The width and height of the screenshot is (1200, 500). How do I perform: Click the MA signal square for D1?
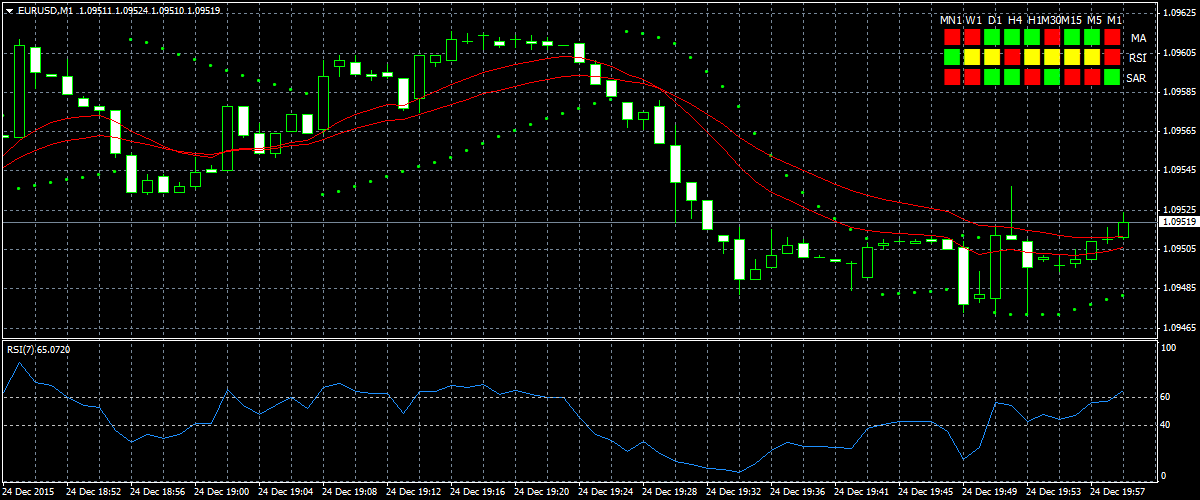992,37
